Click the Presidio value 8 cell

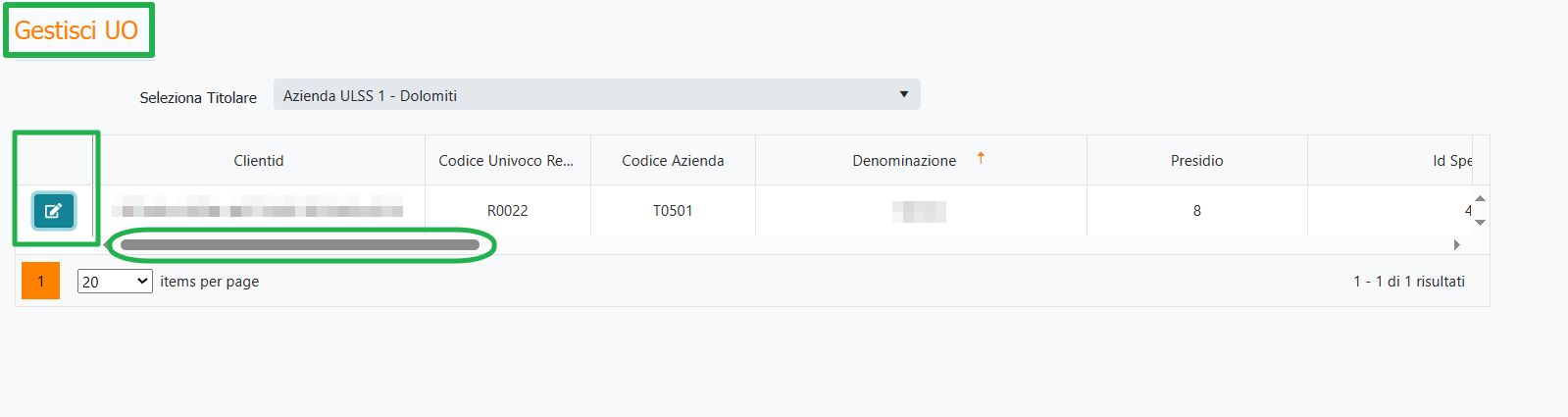(1196, 211)
